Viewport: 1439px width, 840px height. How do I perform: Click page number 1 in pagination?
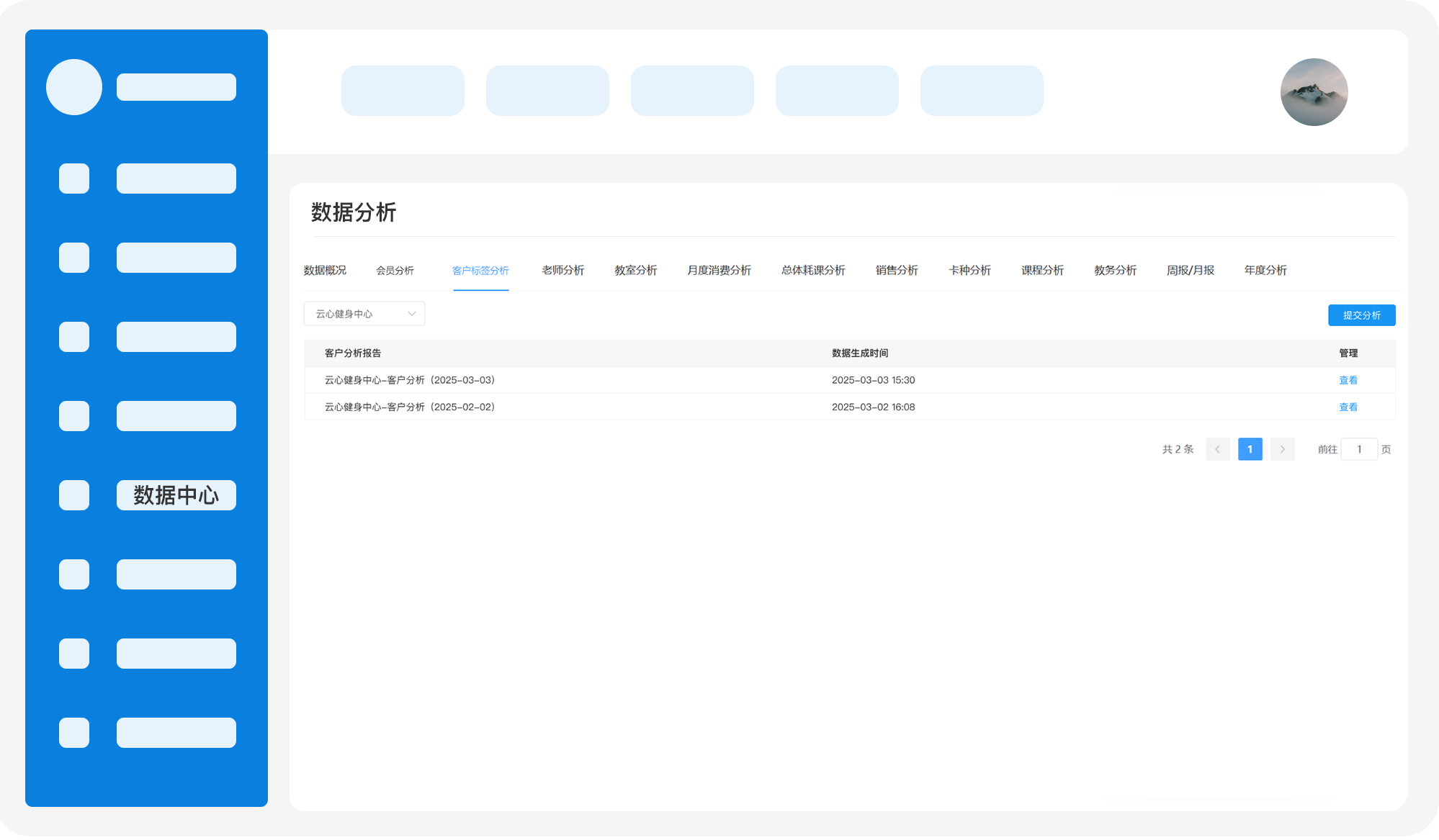tap(1250, 449)
